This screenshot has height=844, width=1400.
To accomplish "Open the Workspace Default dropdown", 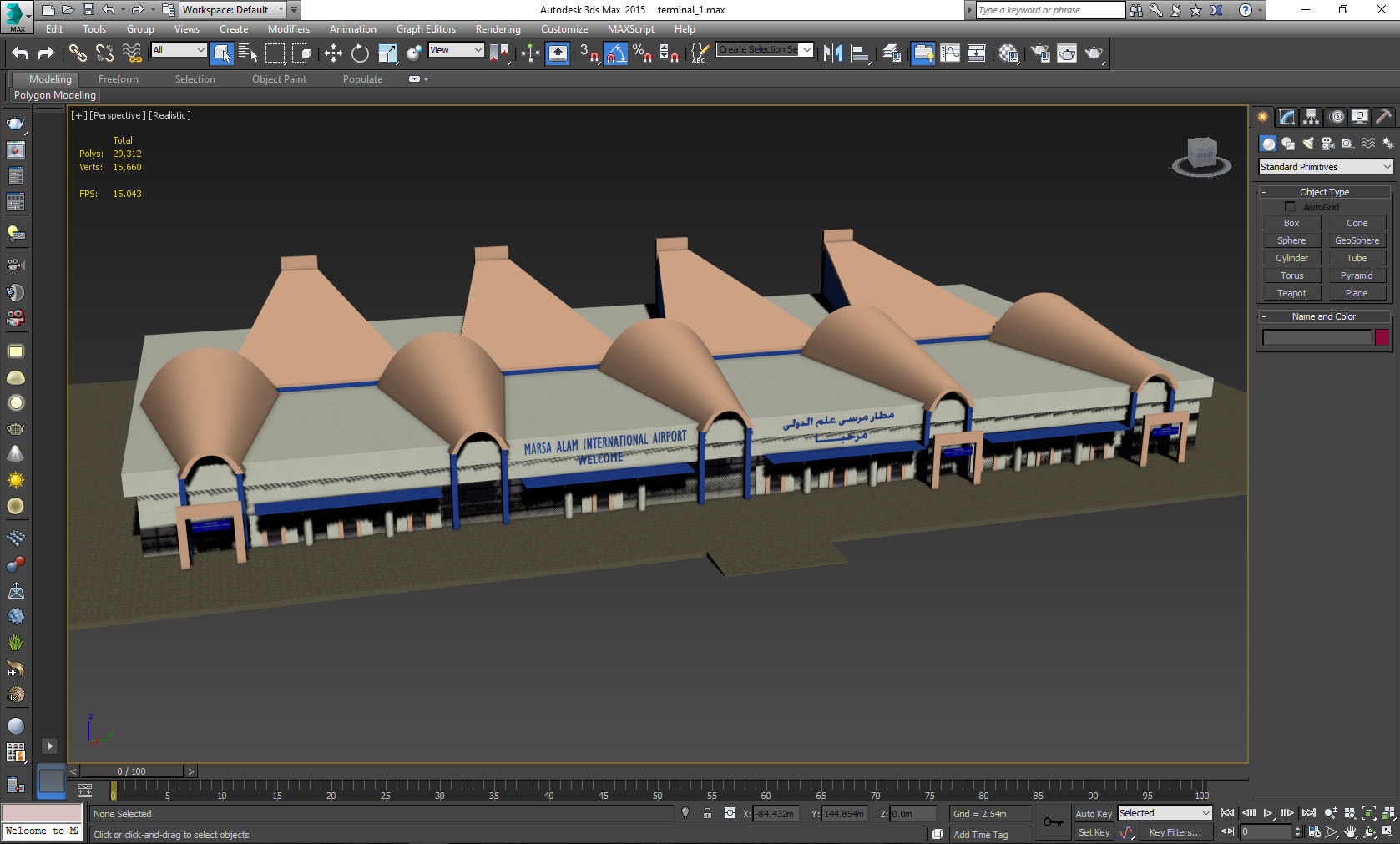I will click(x=233, y=10).
